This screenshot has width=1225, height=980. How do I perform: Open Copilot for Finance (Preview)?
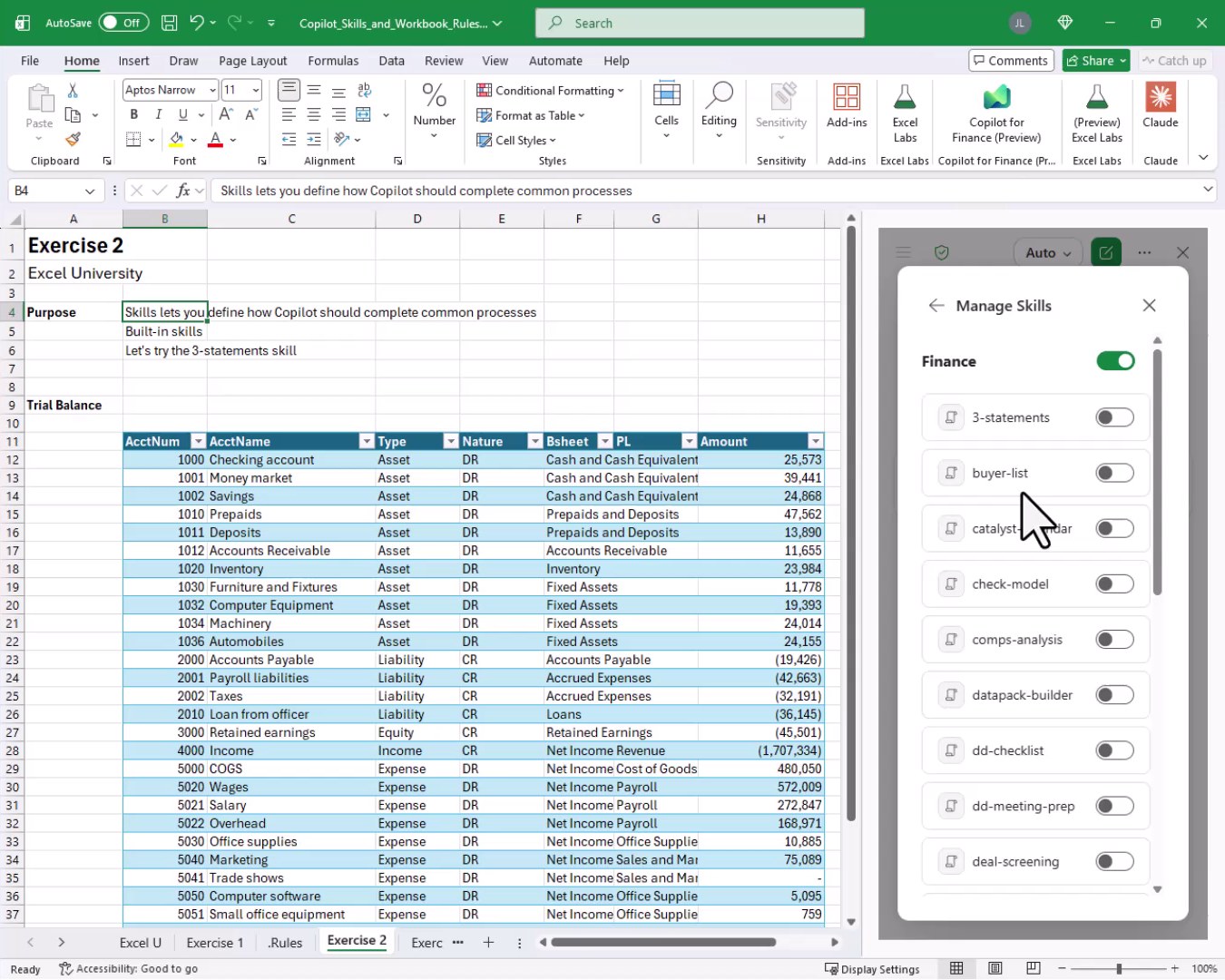(x=996, y=113)
